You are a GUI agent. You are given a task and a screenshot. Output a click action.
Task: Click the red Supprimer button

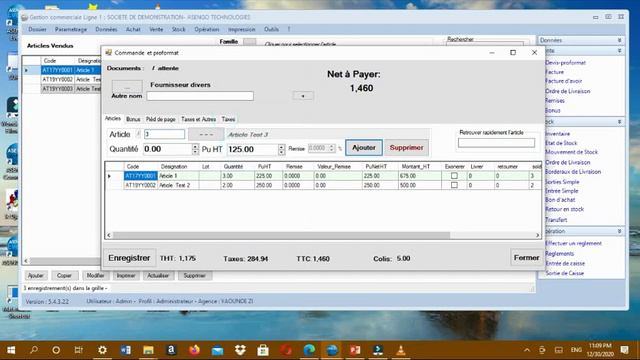406,147
